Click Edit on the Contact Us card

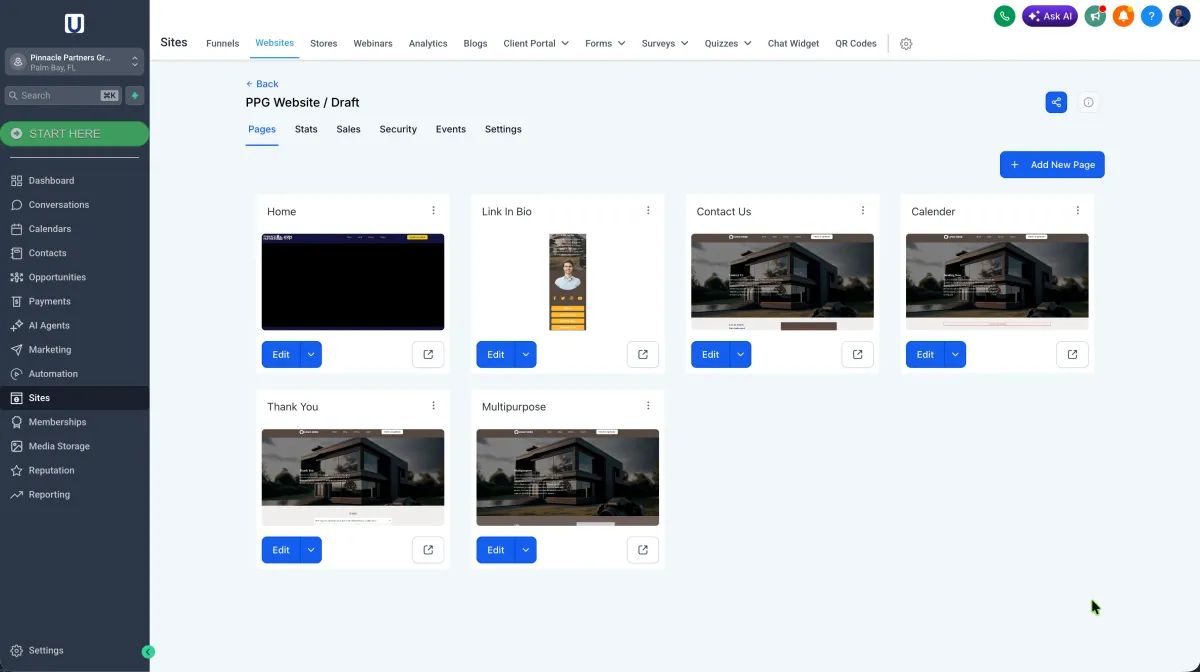pos(710,354)
